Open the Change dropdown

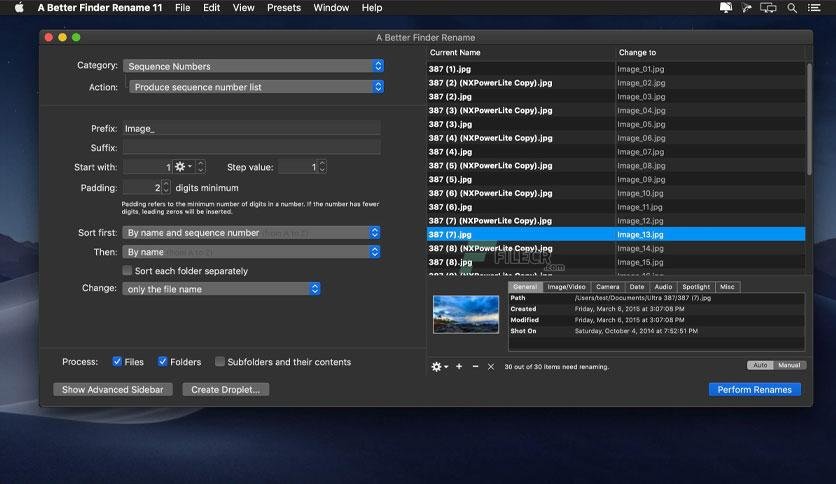click(221, 288)
